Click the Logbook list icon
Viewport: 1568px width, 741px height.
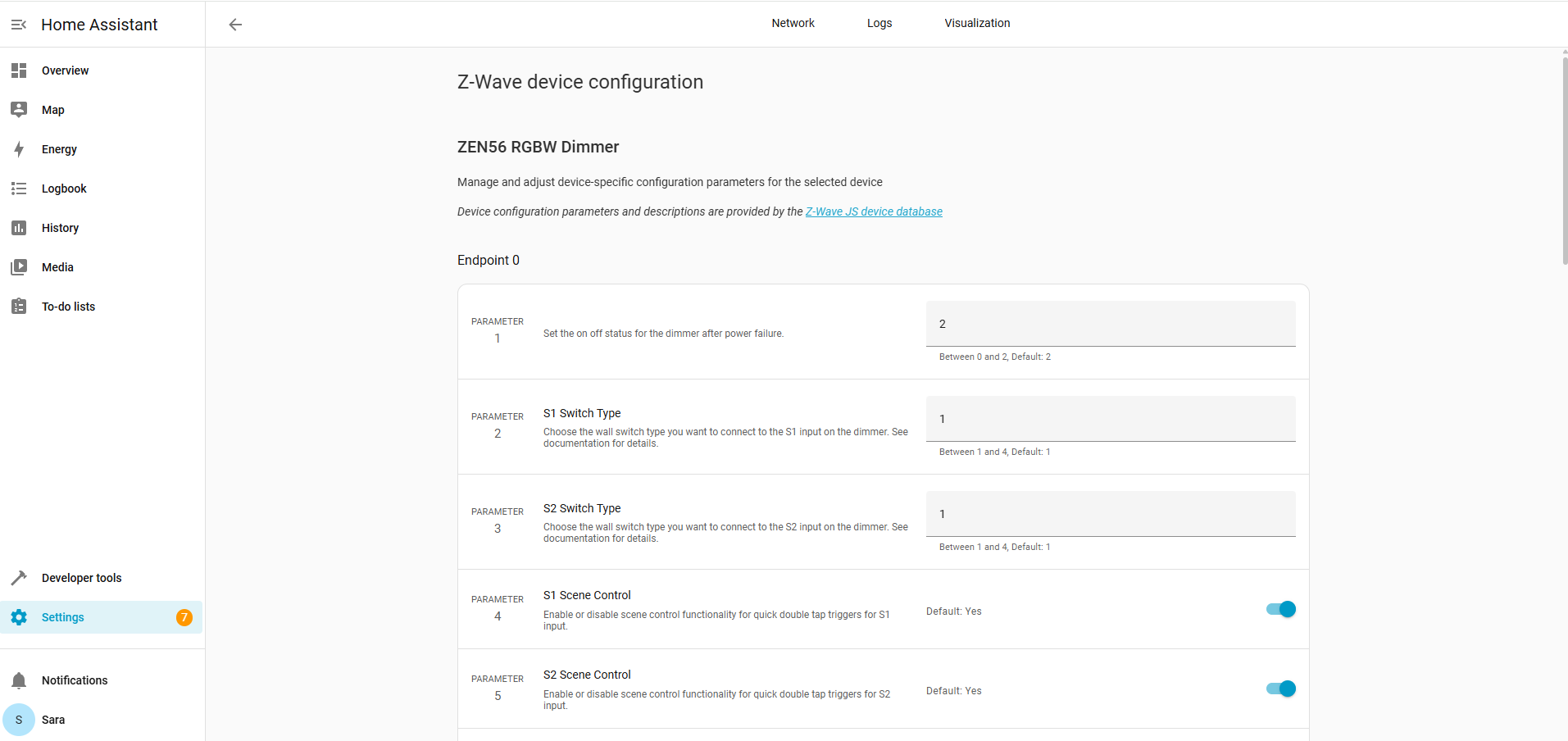pos(19,189)
